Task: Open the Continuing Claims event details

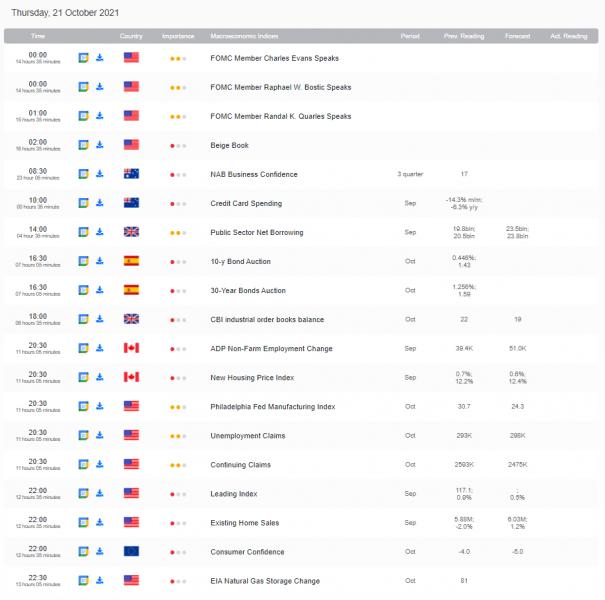Action: [240, 465]
